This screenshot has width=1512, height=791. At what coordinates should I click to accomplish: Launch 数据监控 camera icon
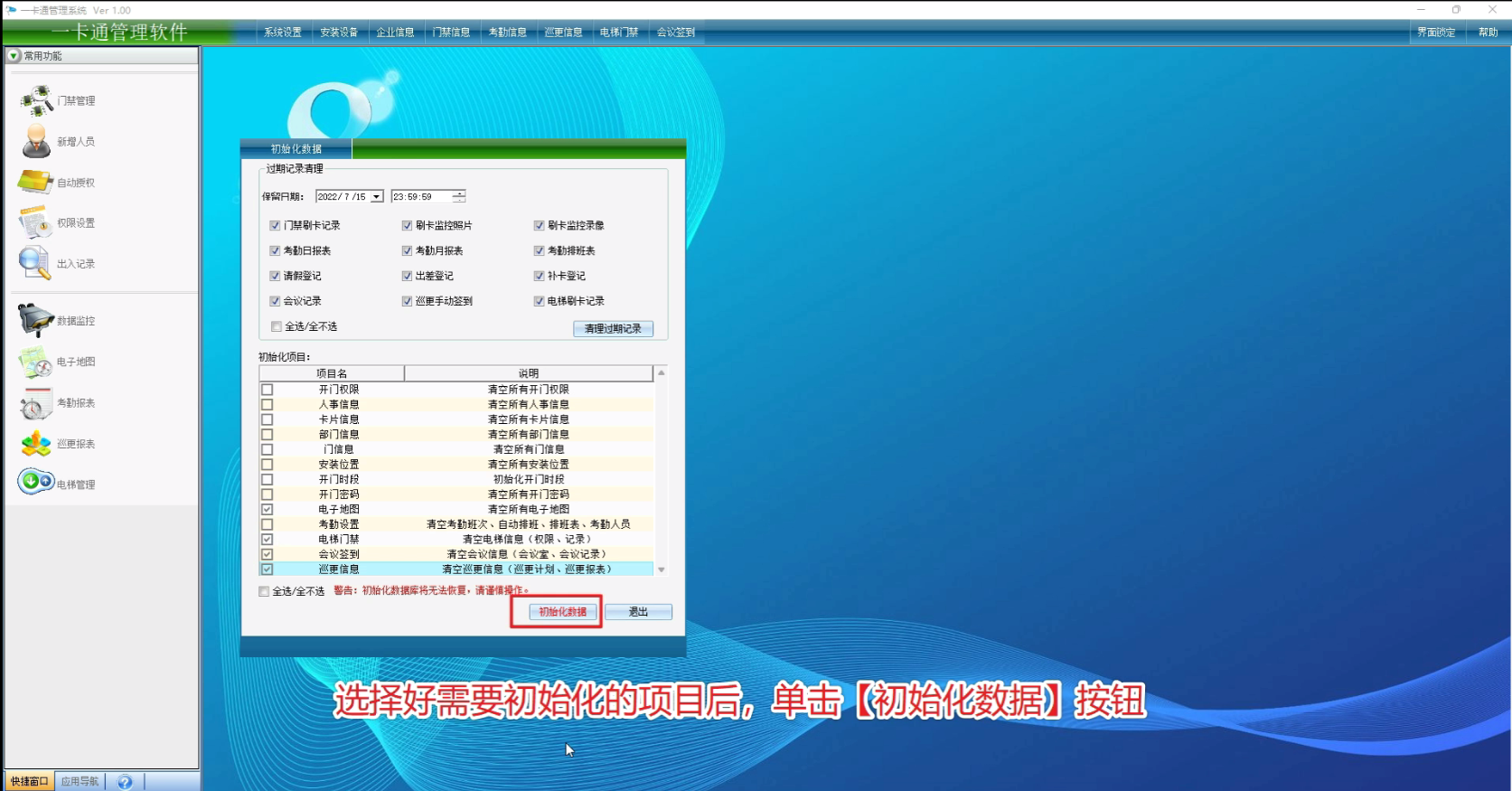pos(36,320)
